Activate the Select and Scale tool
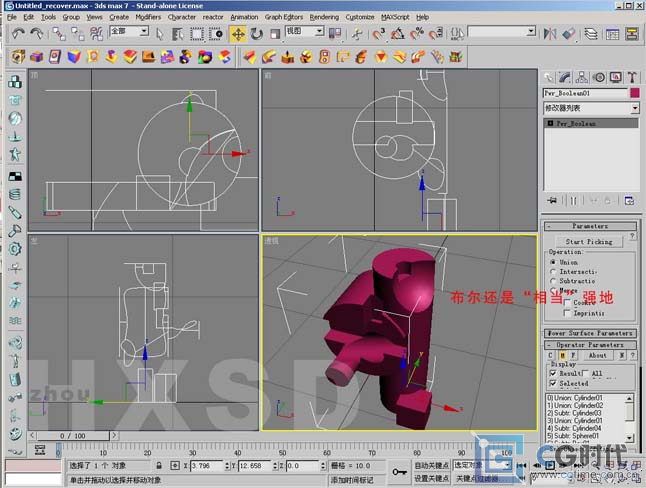646x488 pixels. pyautogui.click(x=275, y=34)
